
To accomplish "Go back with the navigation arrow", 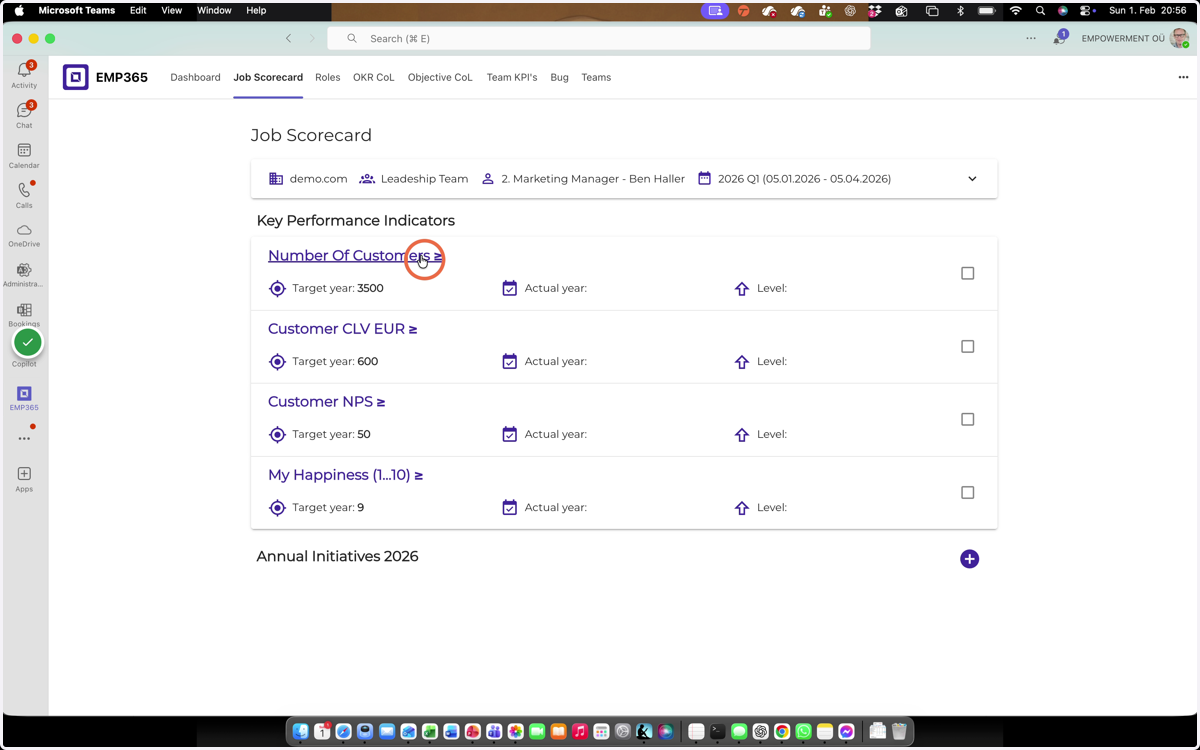I will click(289, 38).
